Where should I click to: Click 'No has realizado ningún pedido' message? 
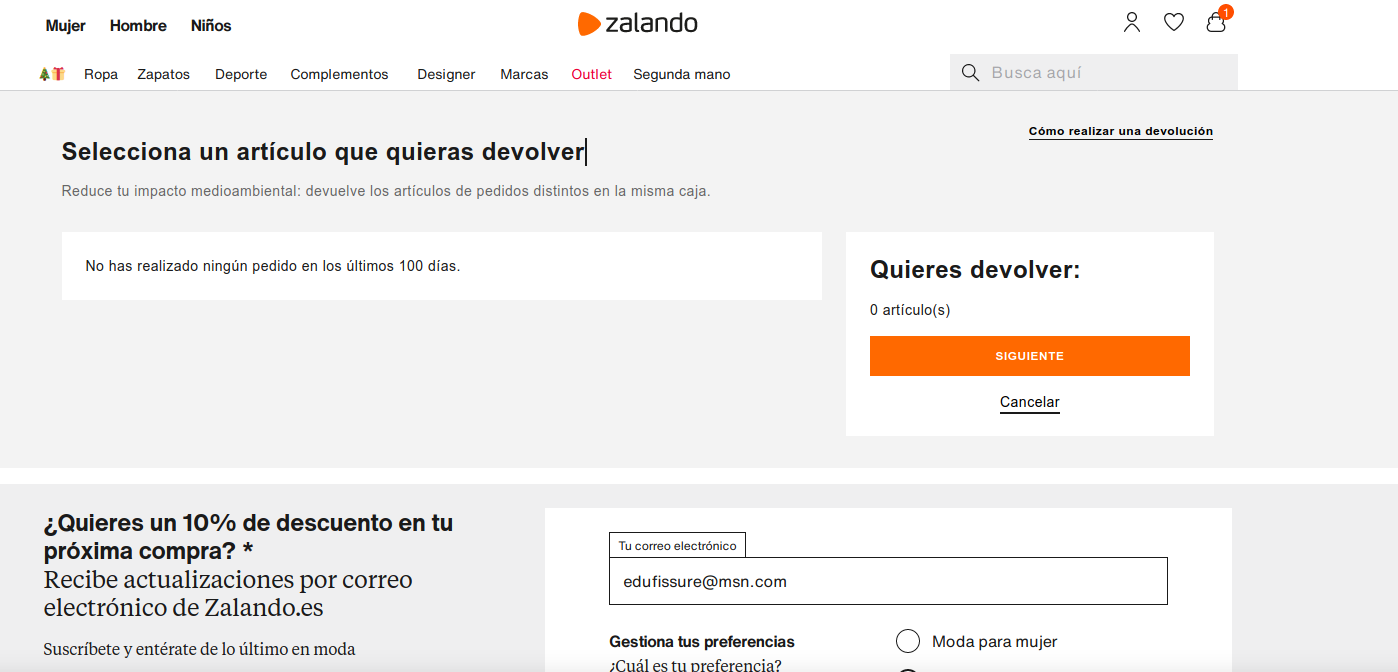pos(272,266)
